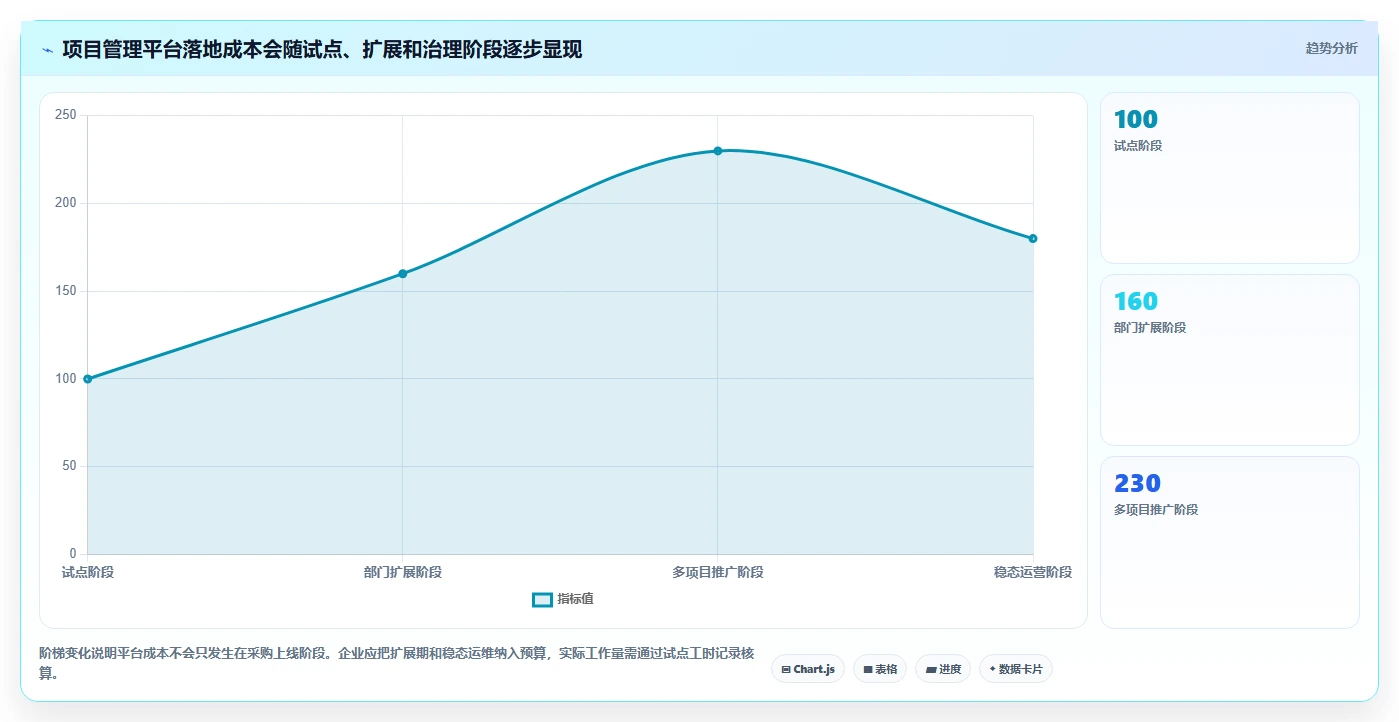This screenshot has width=1399, height=722.
Task: Click the 150 y-axis tick label
Action: coord(66,291)
